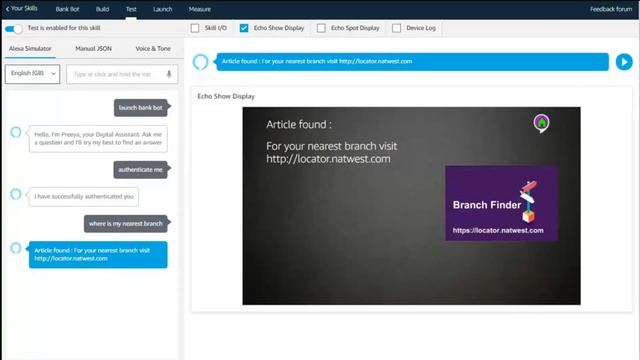Switch to the Manual JSON tab
The image size is (640, 360).
click(x=93, y=49)
